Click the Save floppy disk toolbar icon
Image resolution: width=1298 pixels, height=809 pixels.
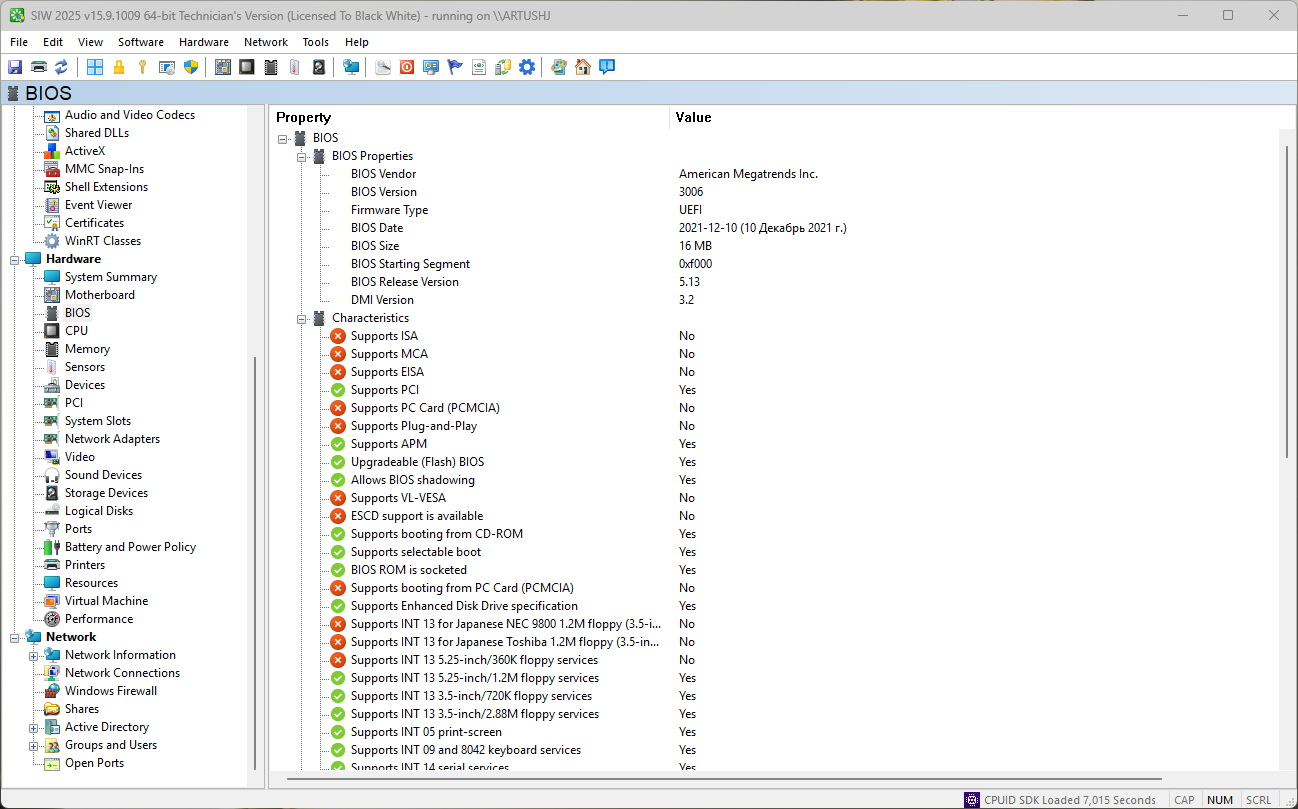pos(15,67)
